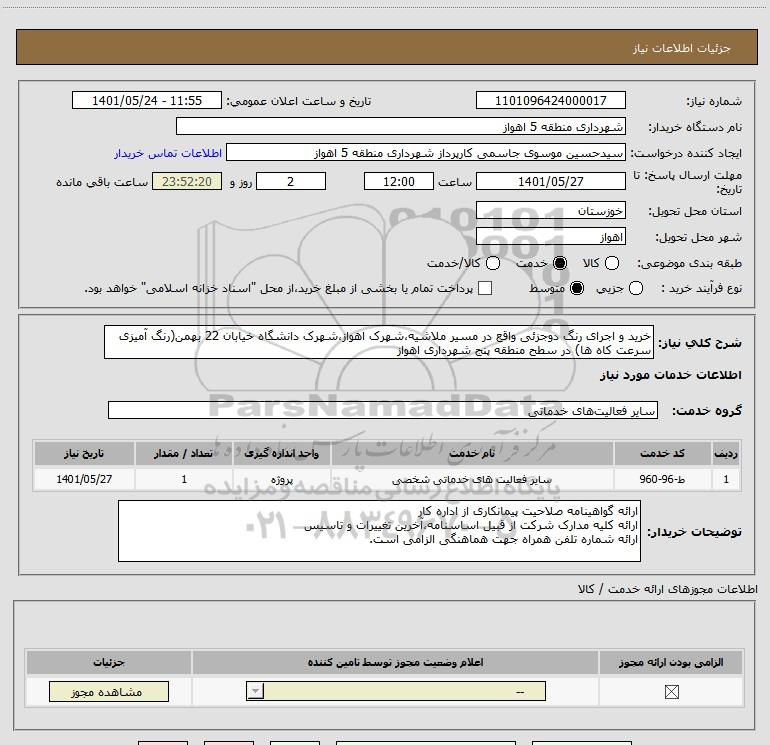Click the delivery province field خوزستان
This screenshot has width=770, height=745.
[550, 211]
